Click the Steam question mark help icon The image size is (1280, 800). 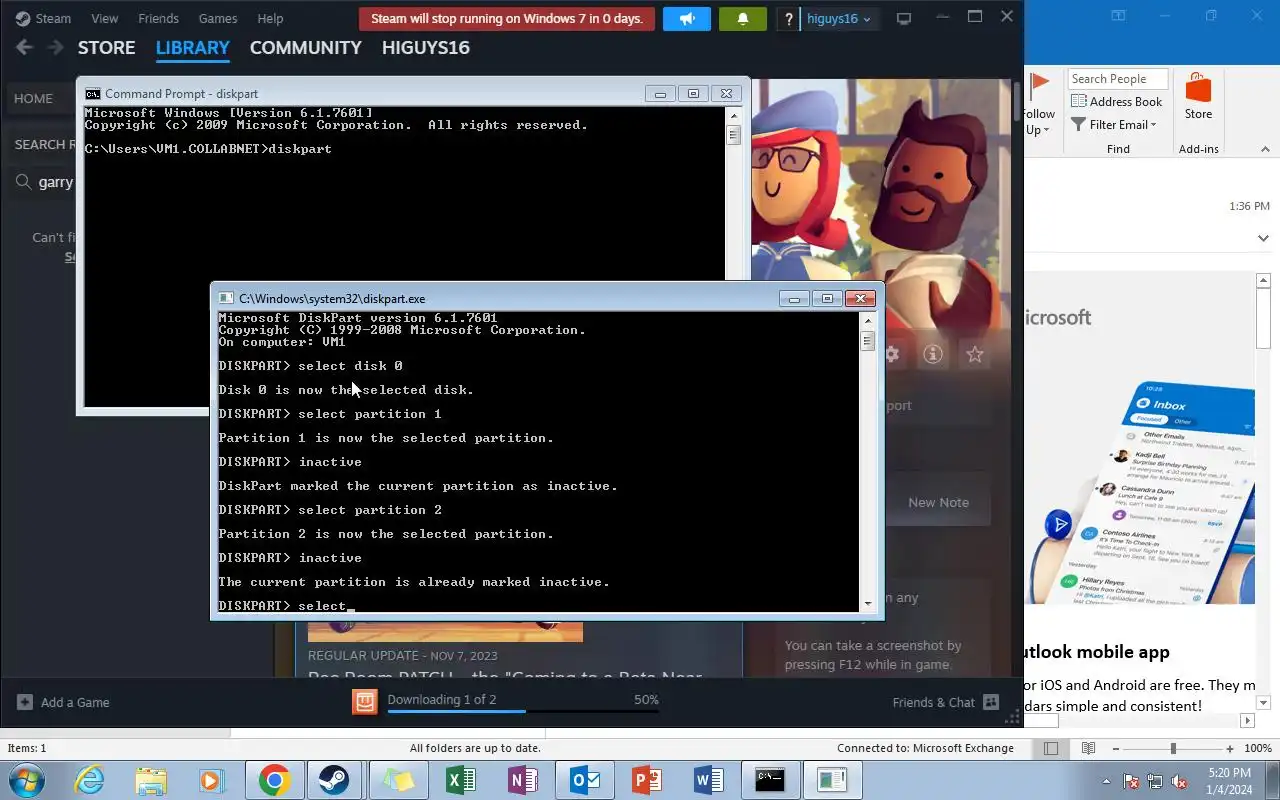point(789,18)
